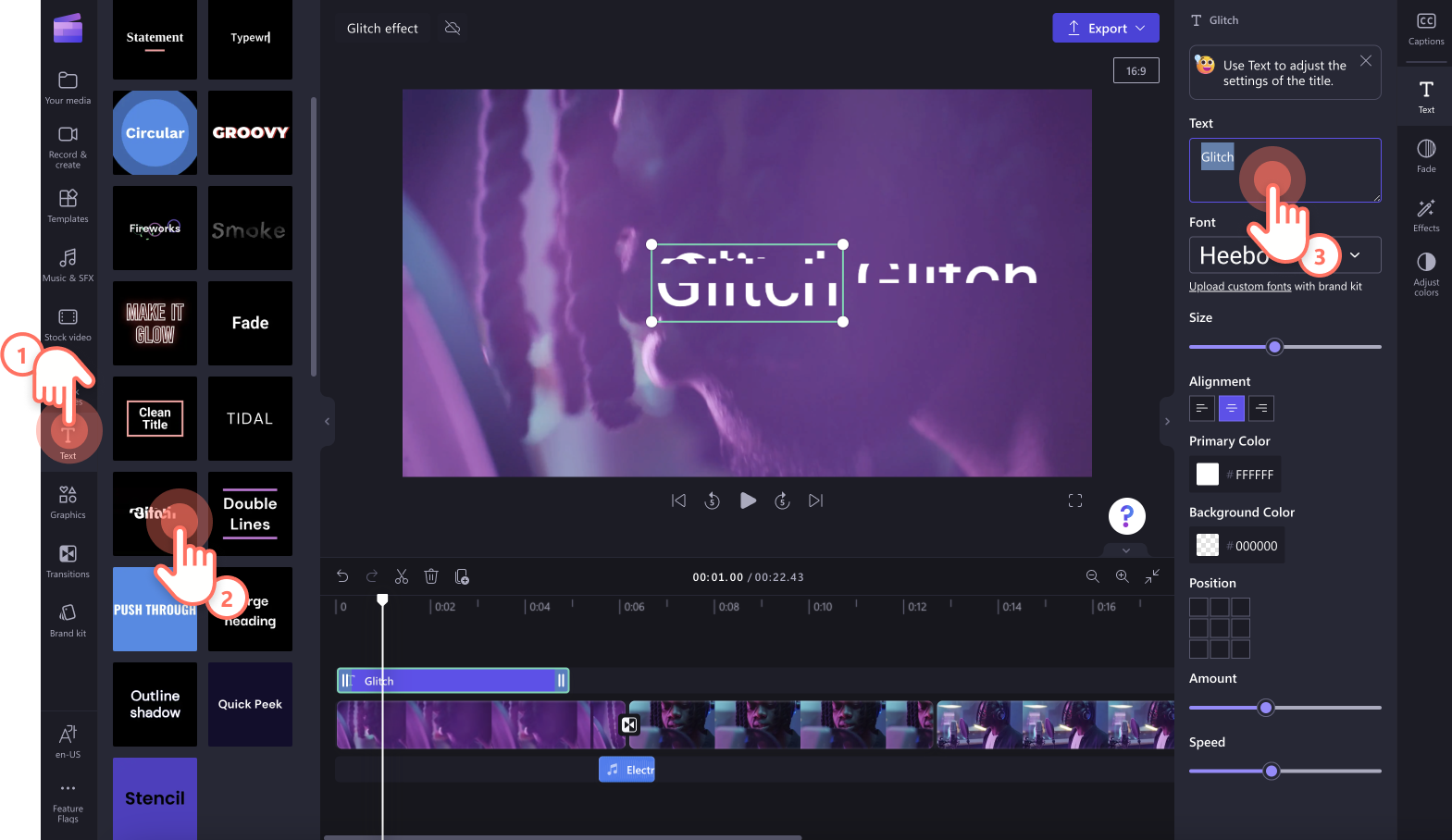
Task: Dismiss the Use Text tip
Action: coord(1366,61)
